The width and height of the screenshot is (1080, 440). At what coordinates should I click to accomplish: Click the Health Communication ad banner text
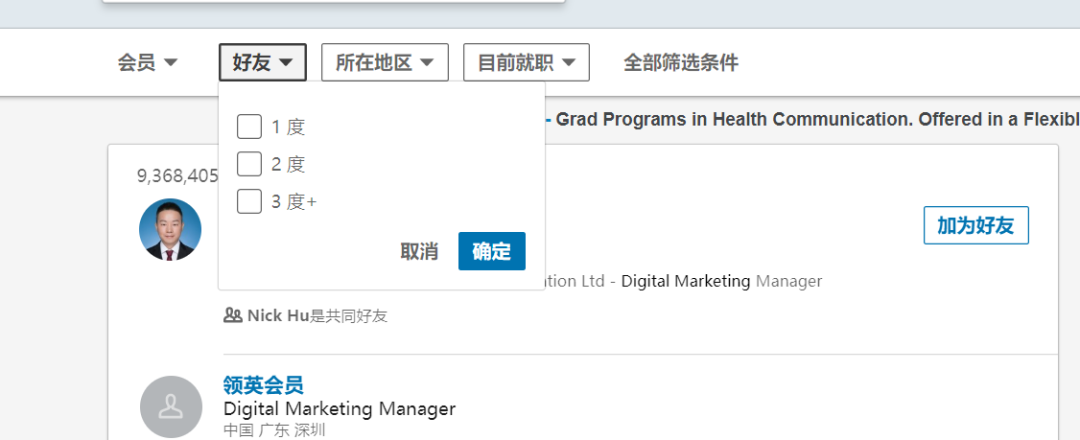810,119
